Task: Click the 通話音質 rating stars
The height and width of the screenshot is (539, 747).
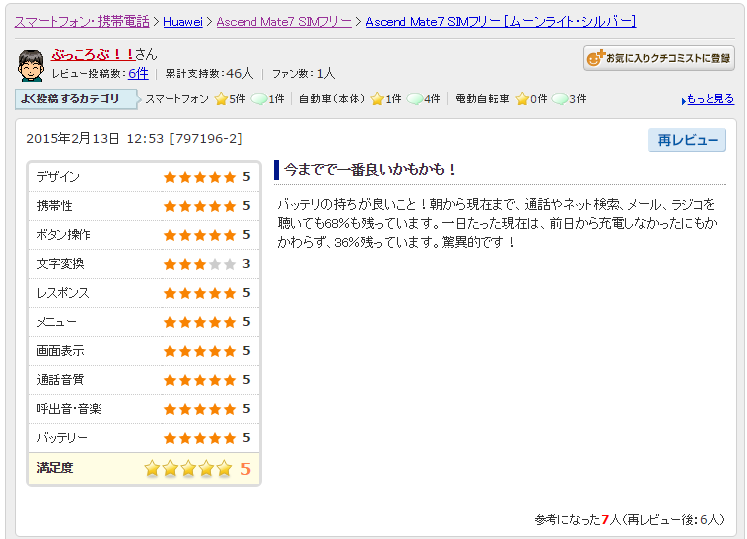Action: (200, 380)
